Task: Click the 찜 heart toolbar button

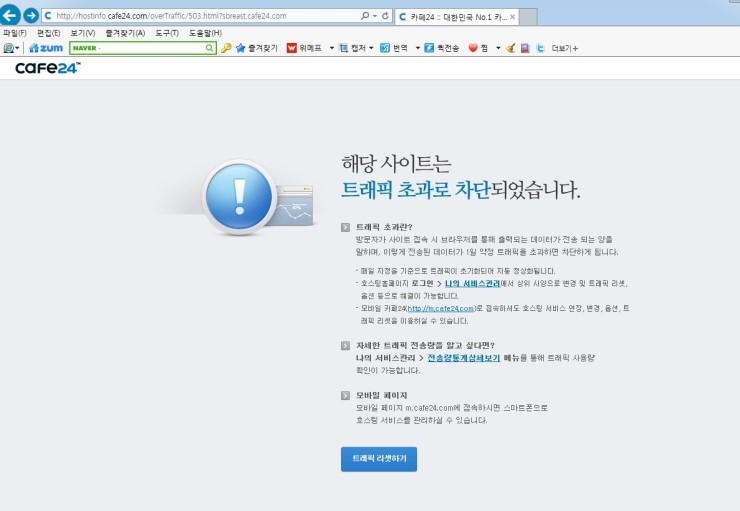Action: [x=478, y=48]
